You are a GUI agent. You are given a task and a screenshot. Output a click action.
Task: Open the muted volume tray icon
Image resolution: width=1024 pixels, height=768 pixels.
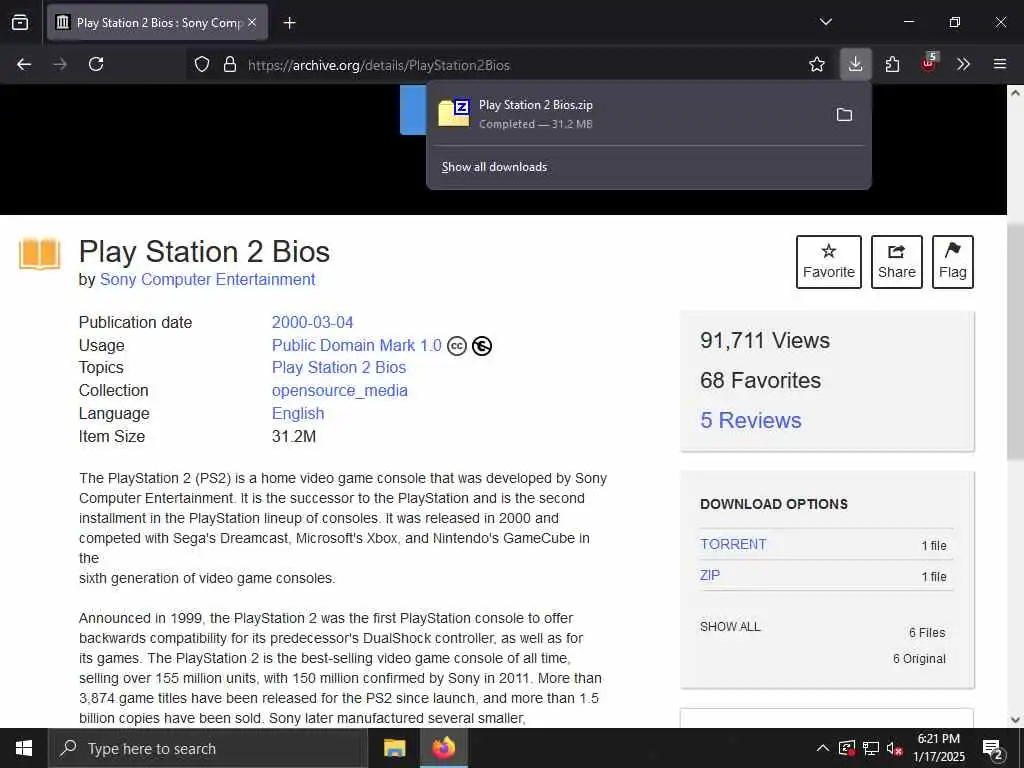[x=895, y=748]
